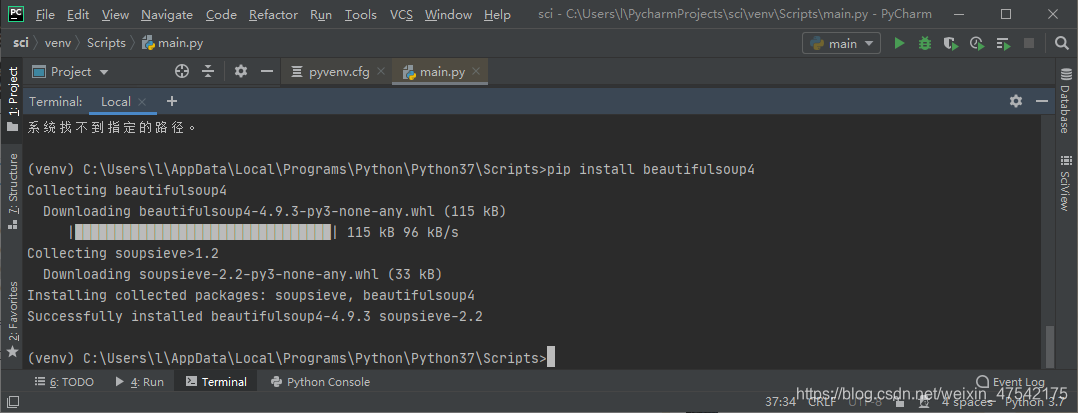This screenshot has width=1078, height=413.
Task: Open Search Everywhere magnifier icon
Action: pyautogui.click(x=1062, y=43)
